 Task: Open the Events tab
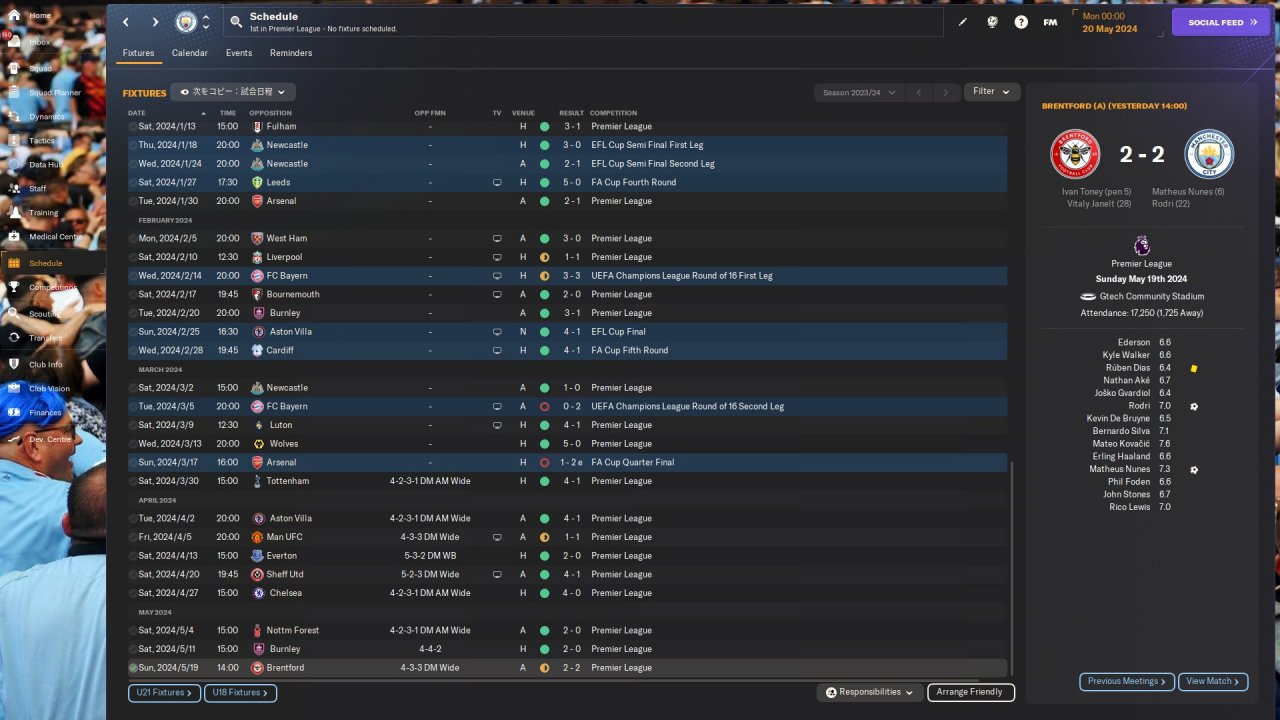239,53
